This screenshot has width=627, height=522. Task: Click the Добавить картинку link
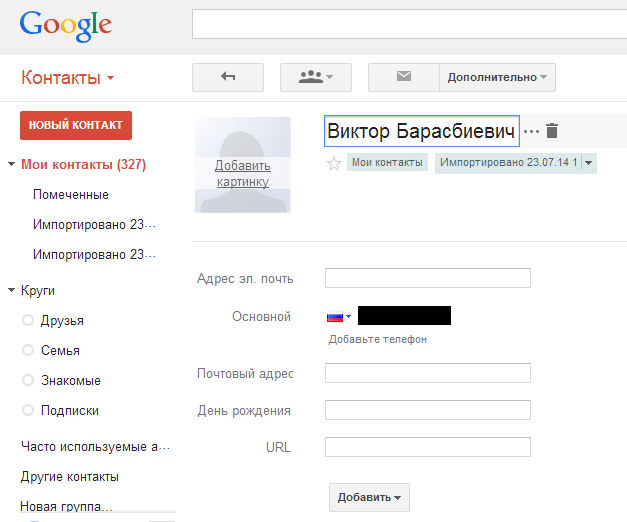click(x=243, y=173)
